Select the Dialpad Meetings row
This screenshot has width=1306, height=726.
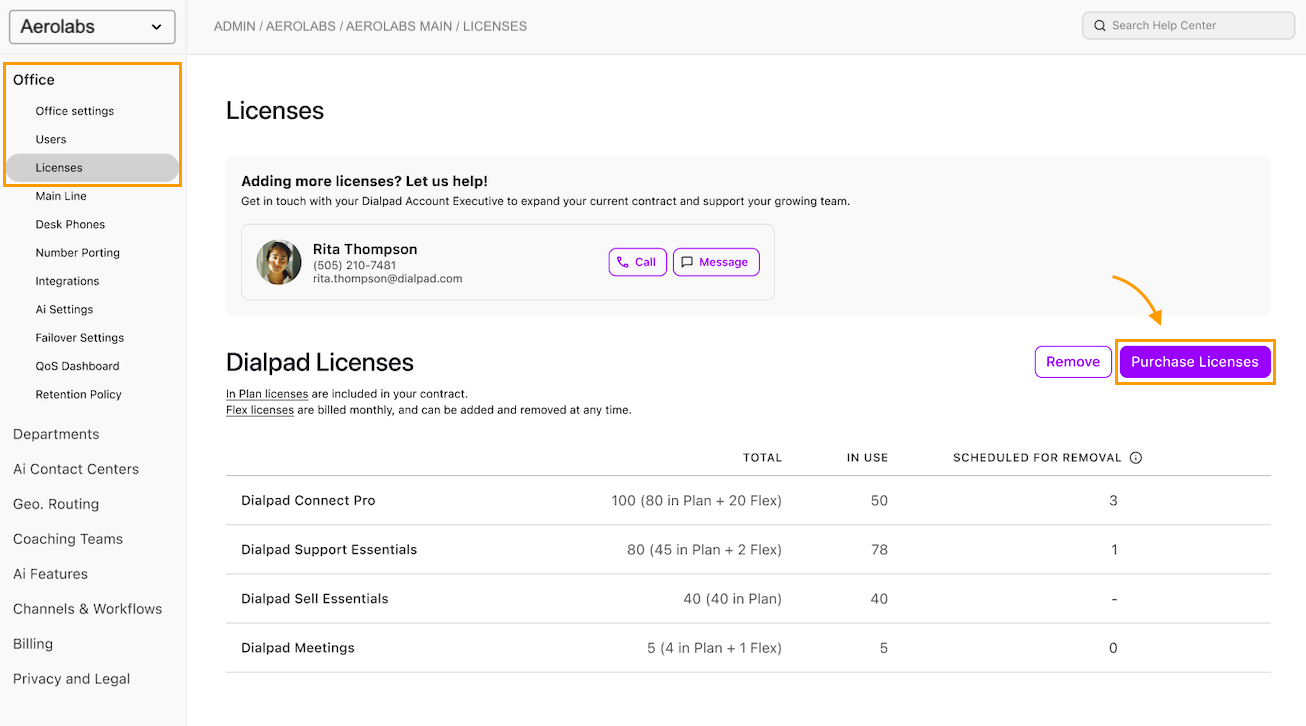click(748, 648)
